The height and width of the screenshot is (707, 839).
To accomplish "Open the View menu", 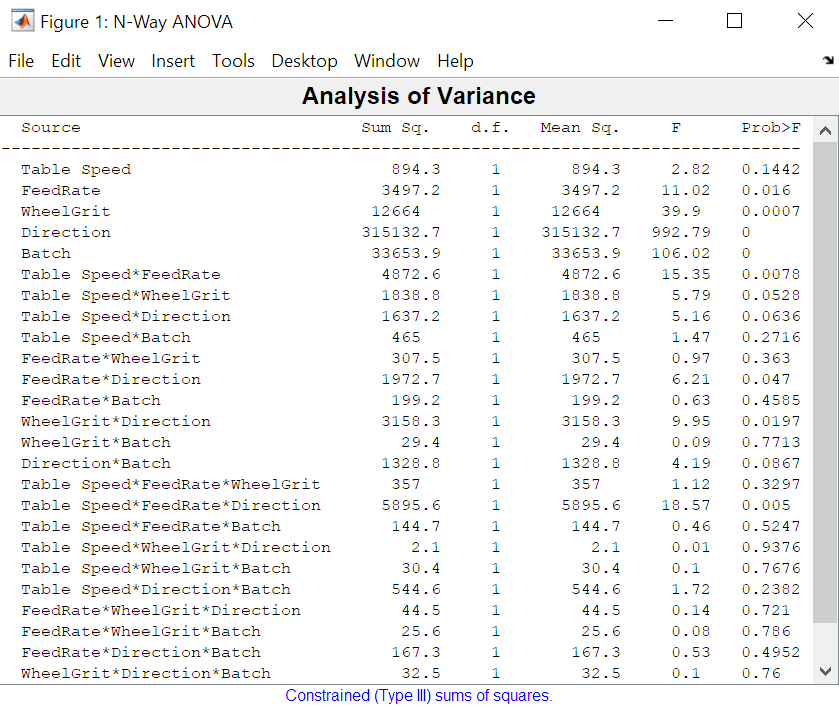I will 116,61.
